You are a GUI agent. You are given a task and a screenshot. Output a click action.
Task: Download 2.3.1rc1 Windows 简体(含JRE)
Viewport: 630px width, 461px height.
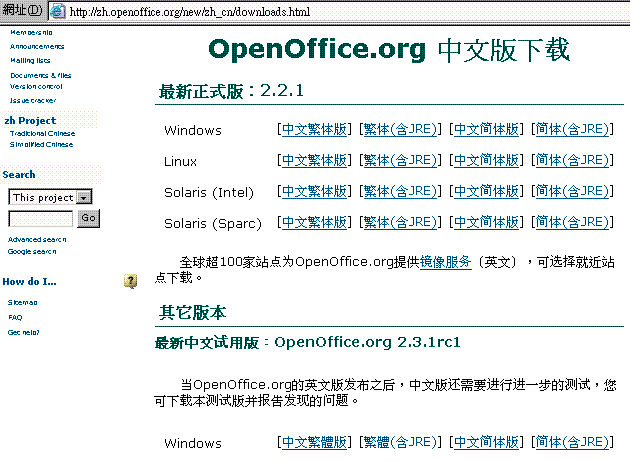coord(572,443)
